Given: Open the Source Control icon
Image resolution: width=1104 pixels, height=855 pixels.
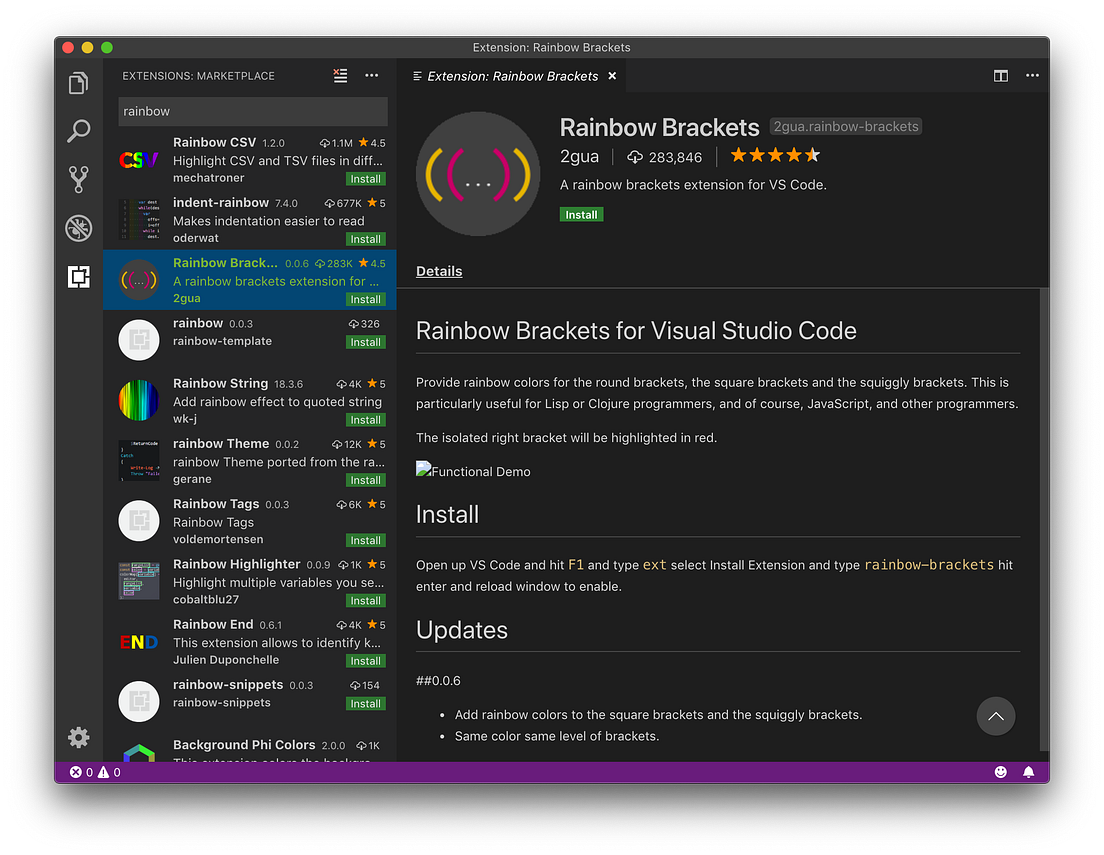Looking at the screenshot, I should pyautogui.click(x=78, y=180).
